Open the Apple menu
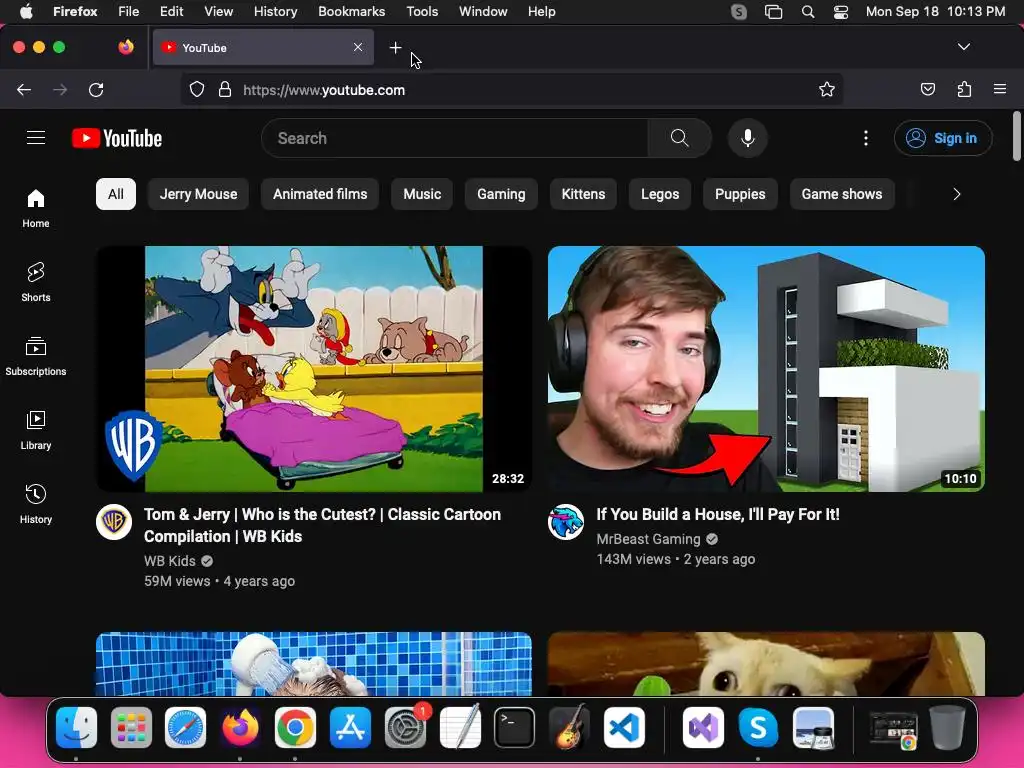This screenshot has width=1024, height=768. click(26, 11)
